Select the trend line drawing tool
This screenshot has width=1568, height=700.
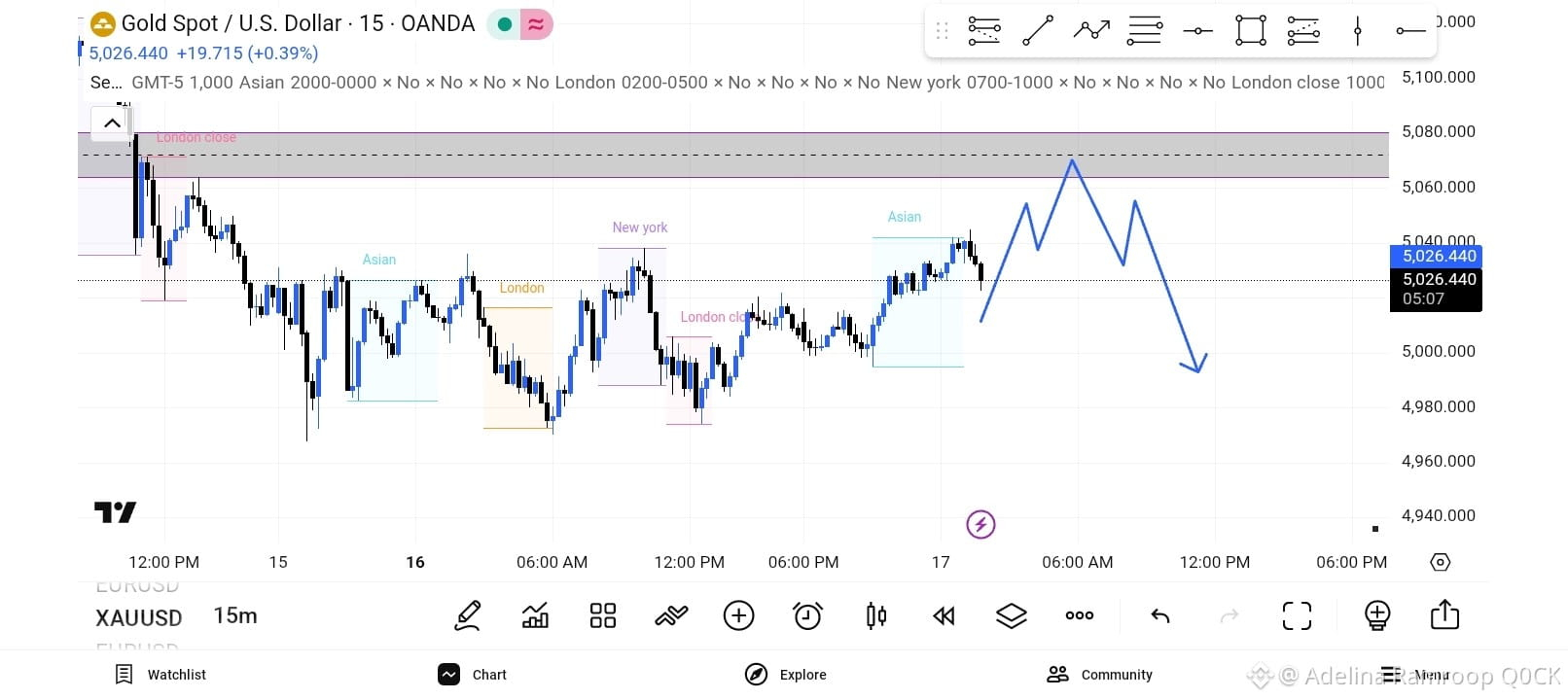pos(1038,31)
